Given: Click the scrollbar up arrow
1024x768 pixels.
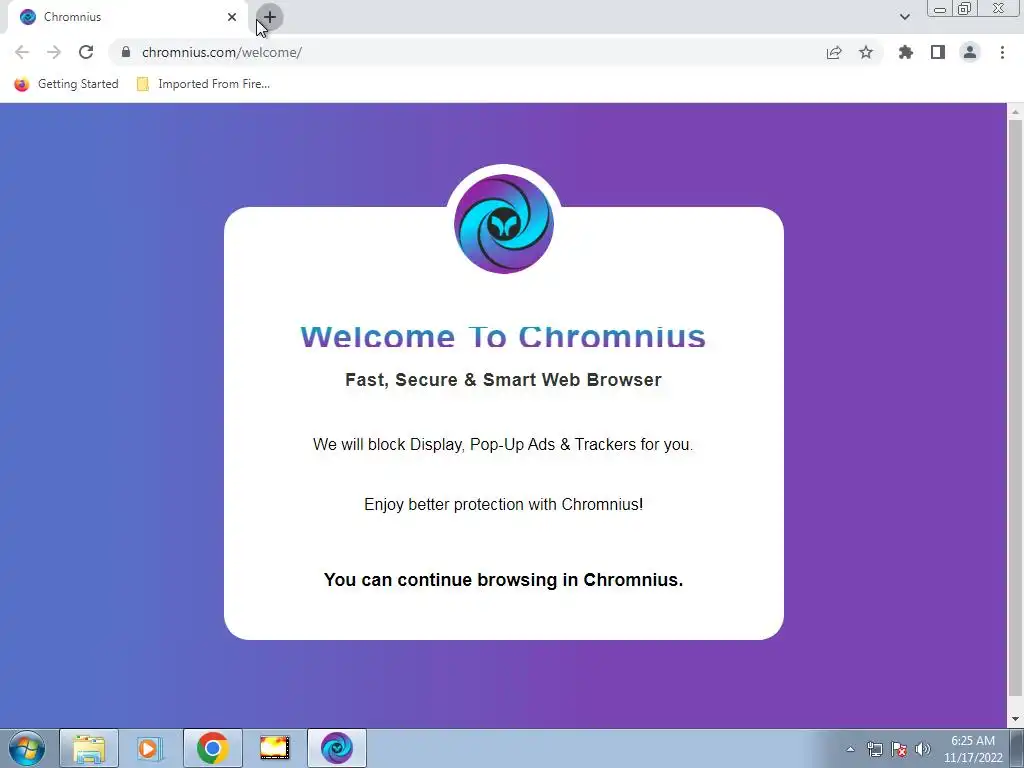Looking at the screenshot, I should coord(1015,112).
